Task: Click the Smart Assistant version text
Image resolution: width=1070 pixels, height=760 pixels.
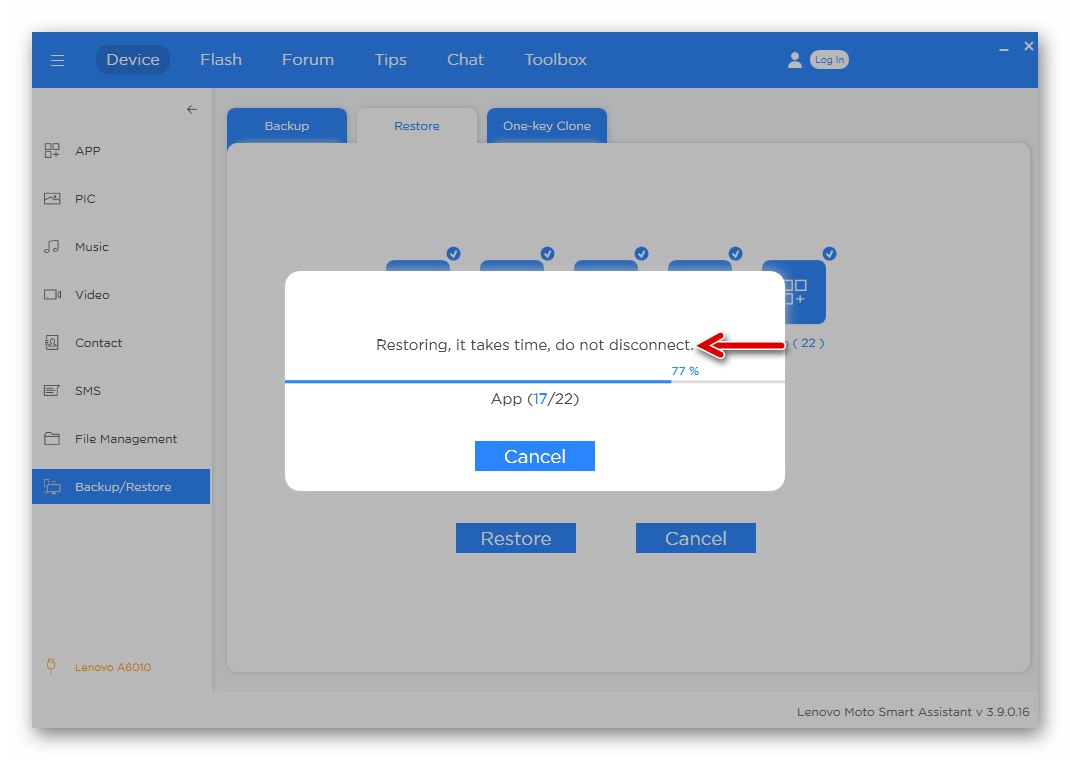Action: [913, 712]
